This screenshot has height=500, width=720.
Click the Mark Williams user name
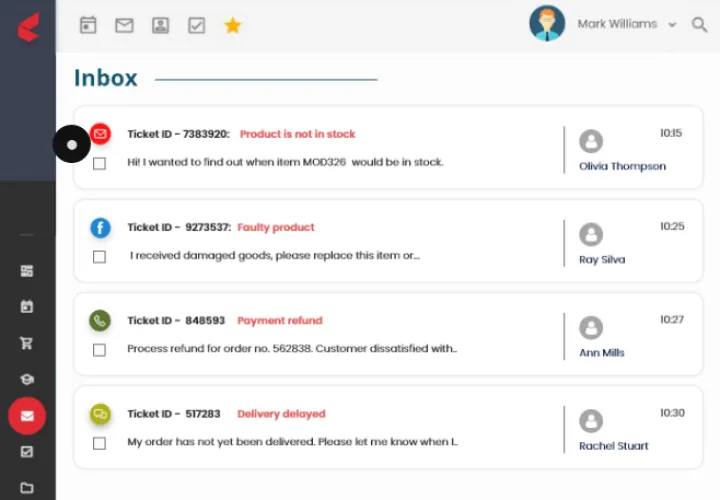617,24
